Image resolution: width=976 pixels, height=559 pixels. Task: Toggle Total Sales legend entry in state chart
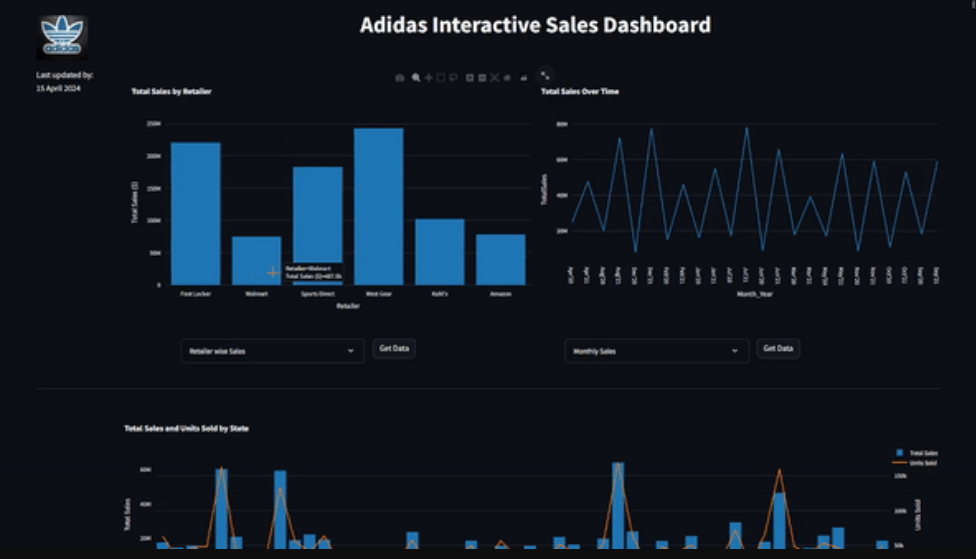click(x=917, y=453)
